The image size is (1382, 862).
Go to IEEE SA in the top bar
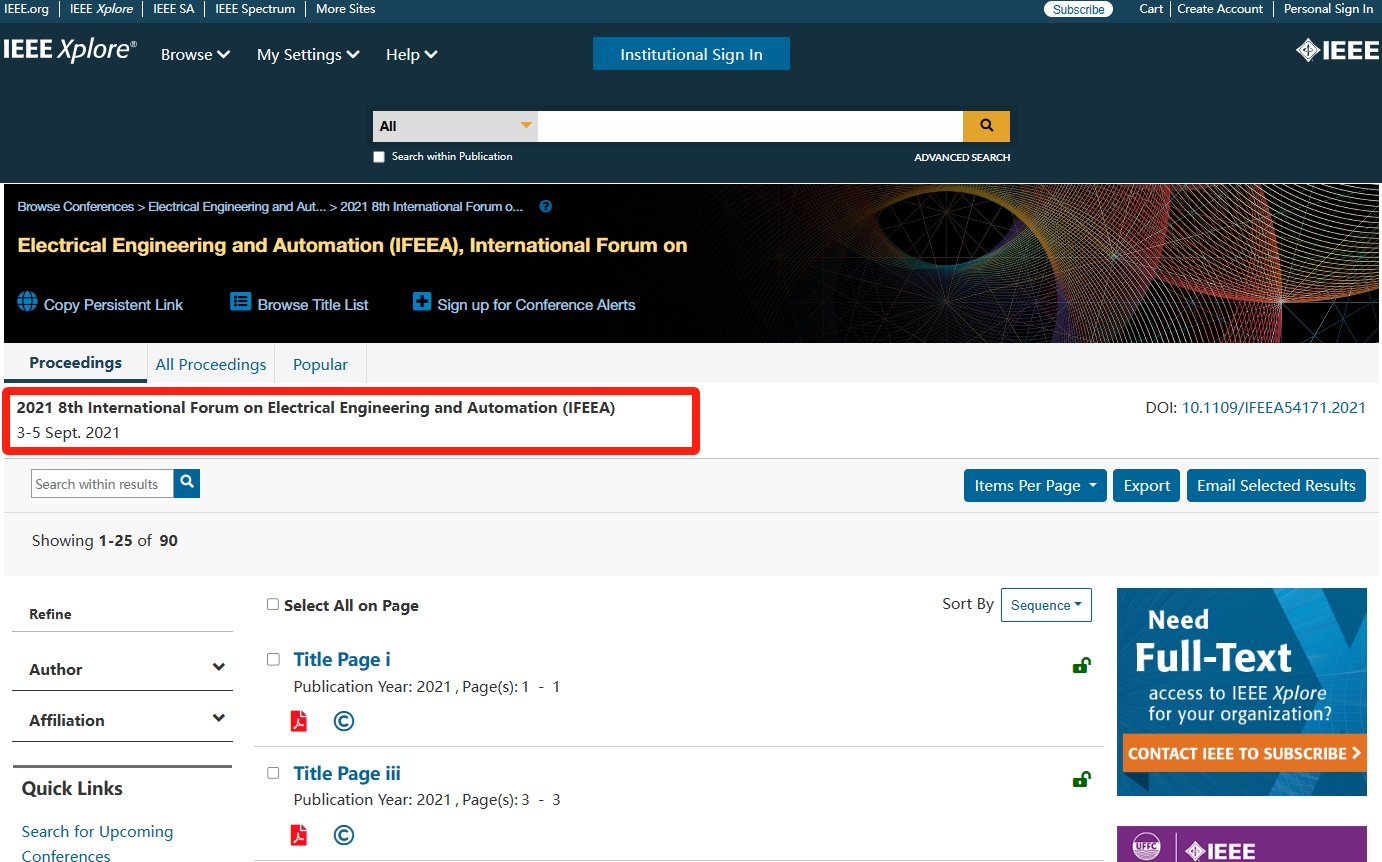pyautogui.click(x=174, y=9)
